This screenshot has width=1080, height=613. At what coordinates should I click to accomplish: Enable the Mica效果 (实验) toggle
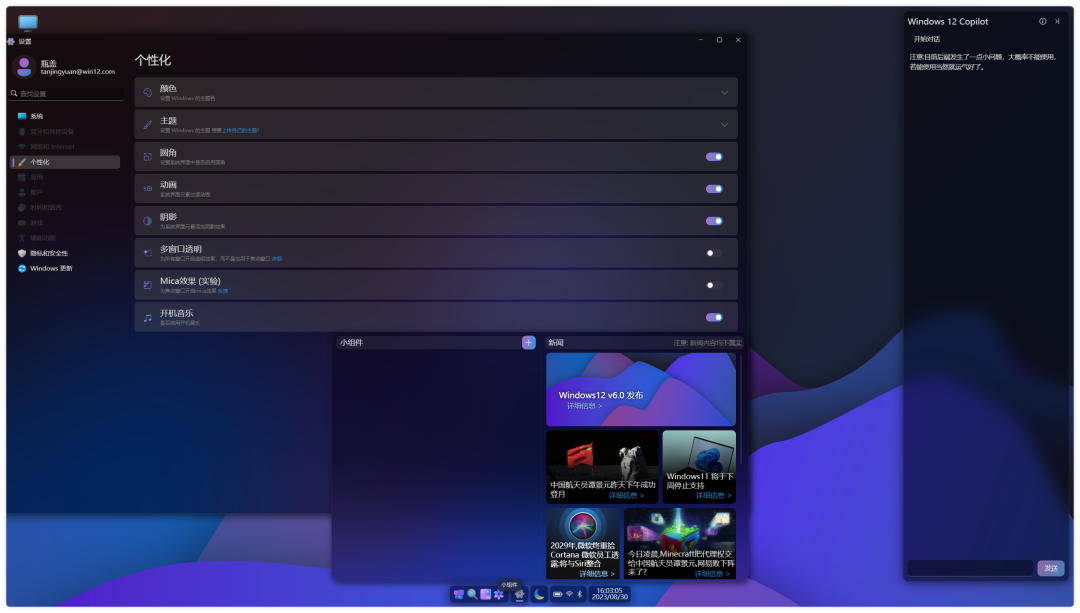pyautogui.click(x=714, y=285)
